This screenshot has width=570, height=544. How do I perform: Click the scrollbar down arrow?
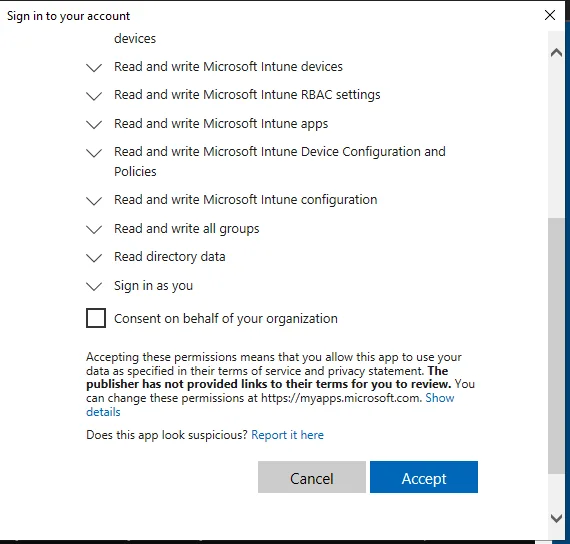pos(556,518)
